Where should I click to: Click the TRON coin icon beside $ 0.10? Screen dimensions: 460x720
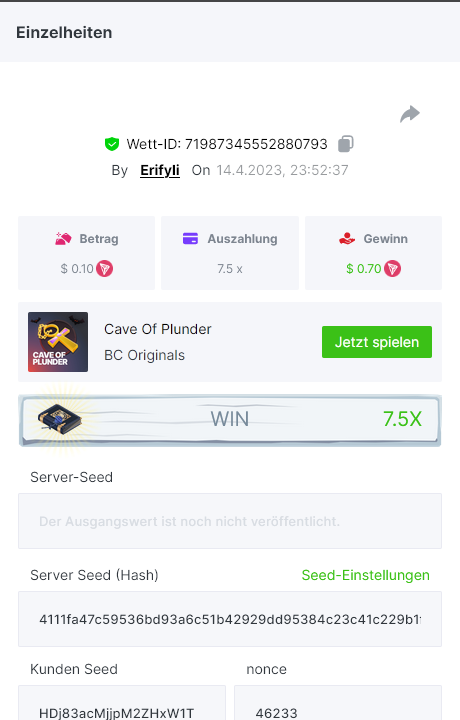[x=105, y=269]
